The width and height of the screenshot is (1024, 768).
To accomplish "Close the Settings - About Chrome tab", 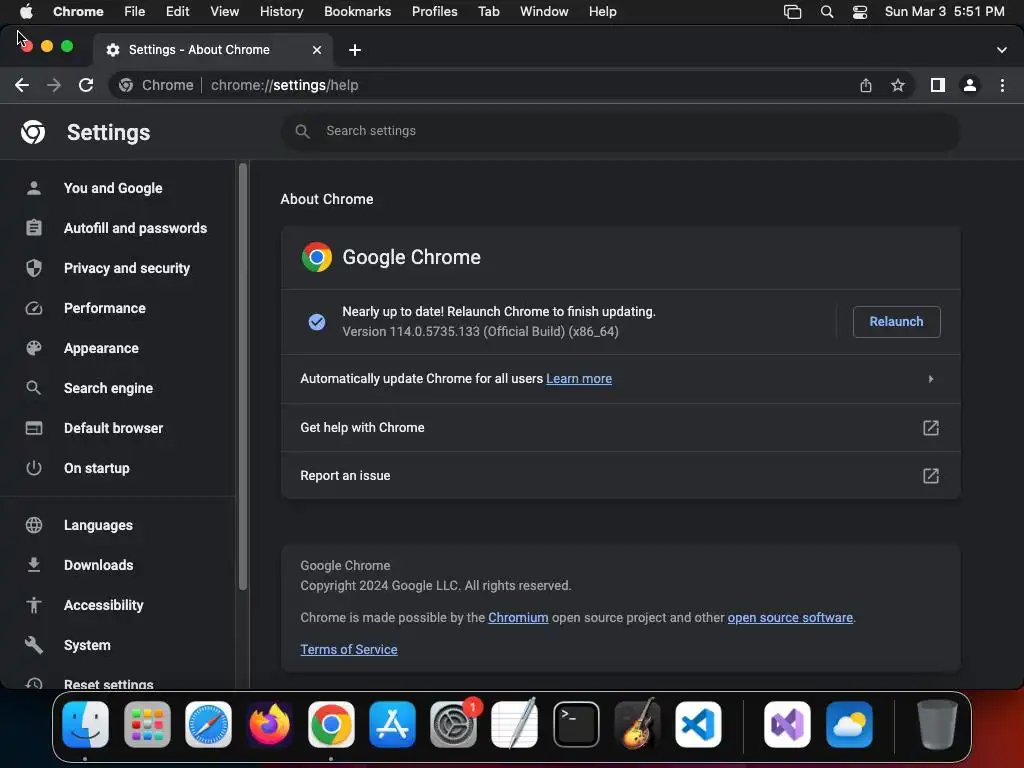I will 317,50.
